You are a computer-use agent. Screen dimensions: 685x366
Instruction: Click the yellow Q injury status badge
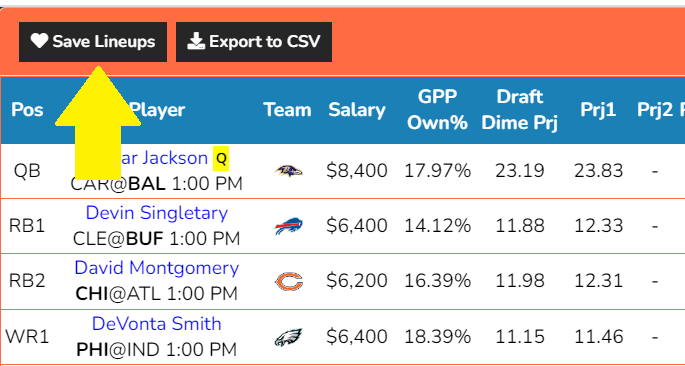[221, 159]
